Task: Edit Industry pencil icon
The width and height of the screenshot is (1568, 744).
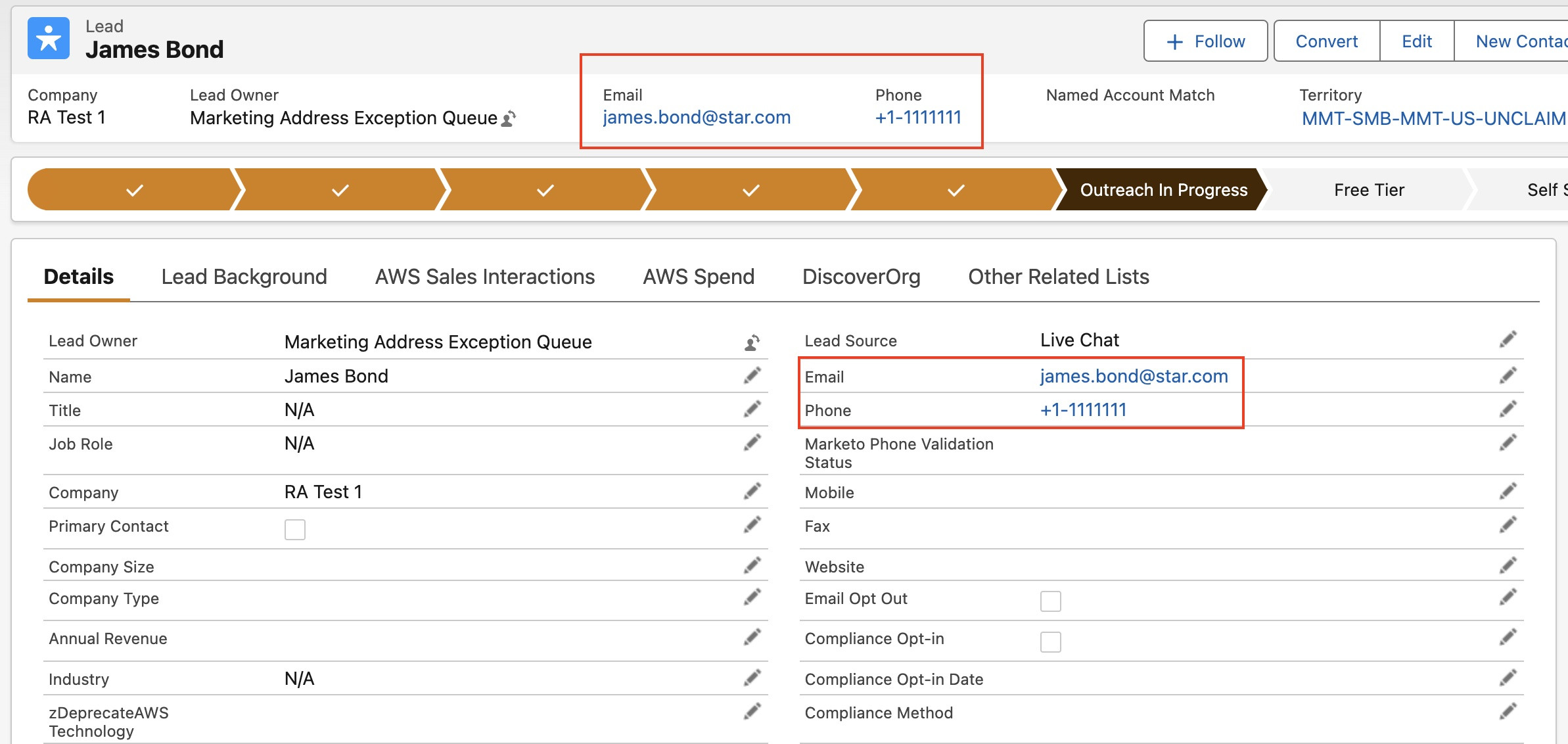Action: click(x=752, y=678)
